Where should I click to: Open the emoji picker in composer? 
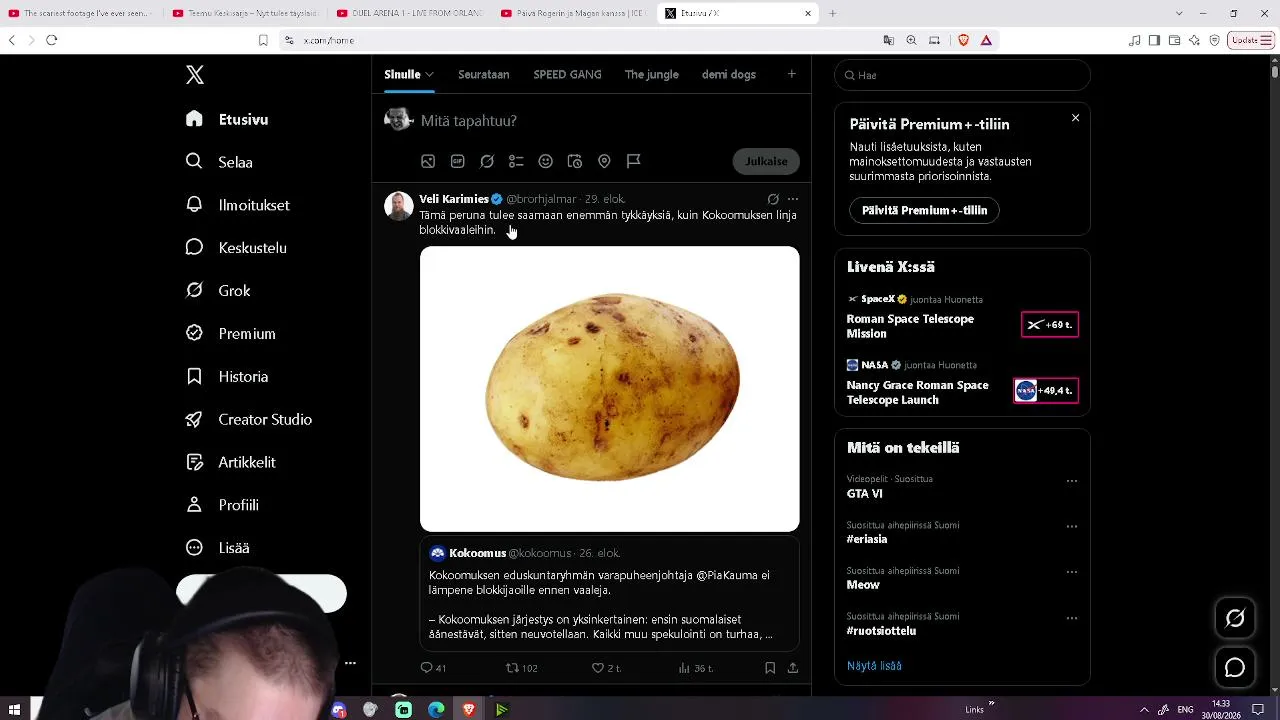546,161
